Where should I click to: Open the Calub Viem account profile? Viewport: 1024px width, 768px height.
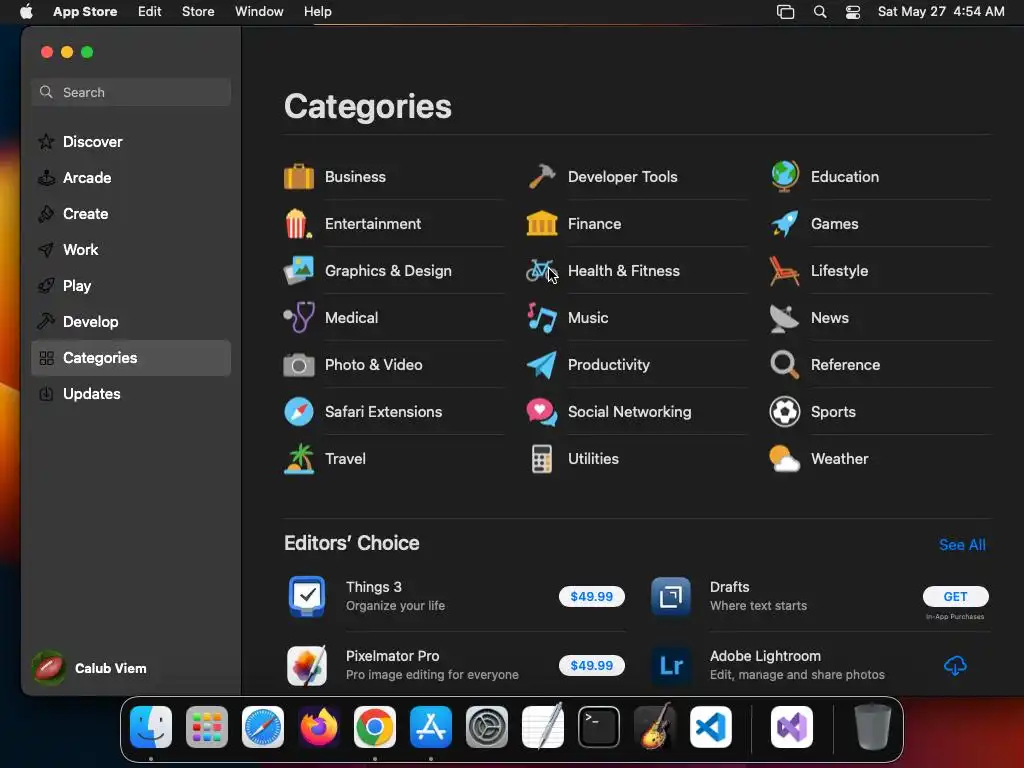click(91, 668)
